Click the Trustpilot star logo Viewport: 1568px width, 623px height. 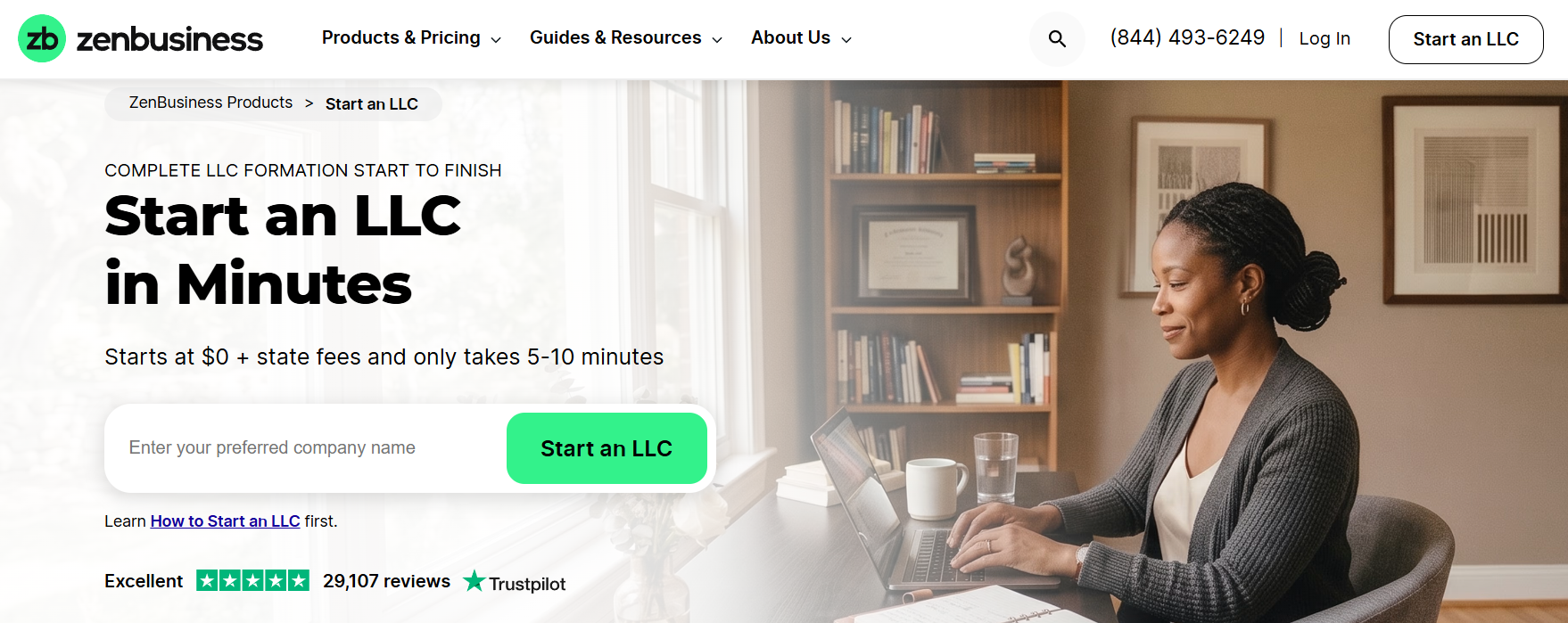coord(475,582)
